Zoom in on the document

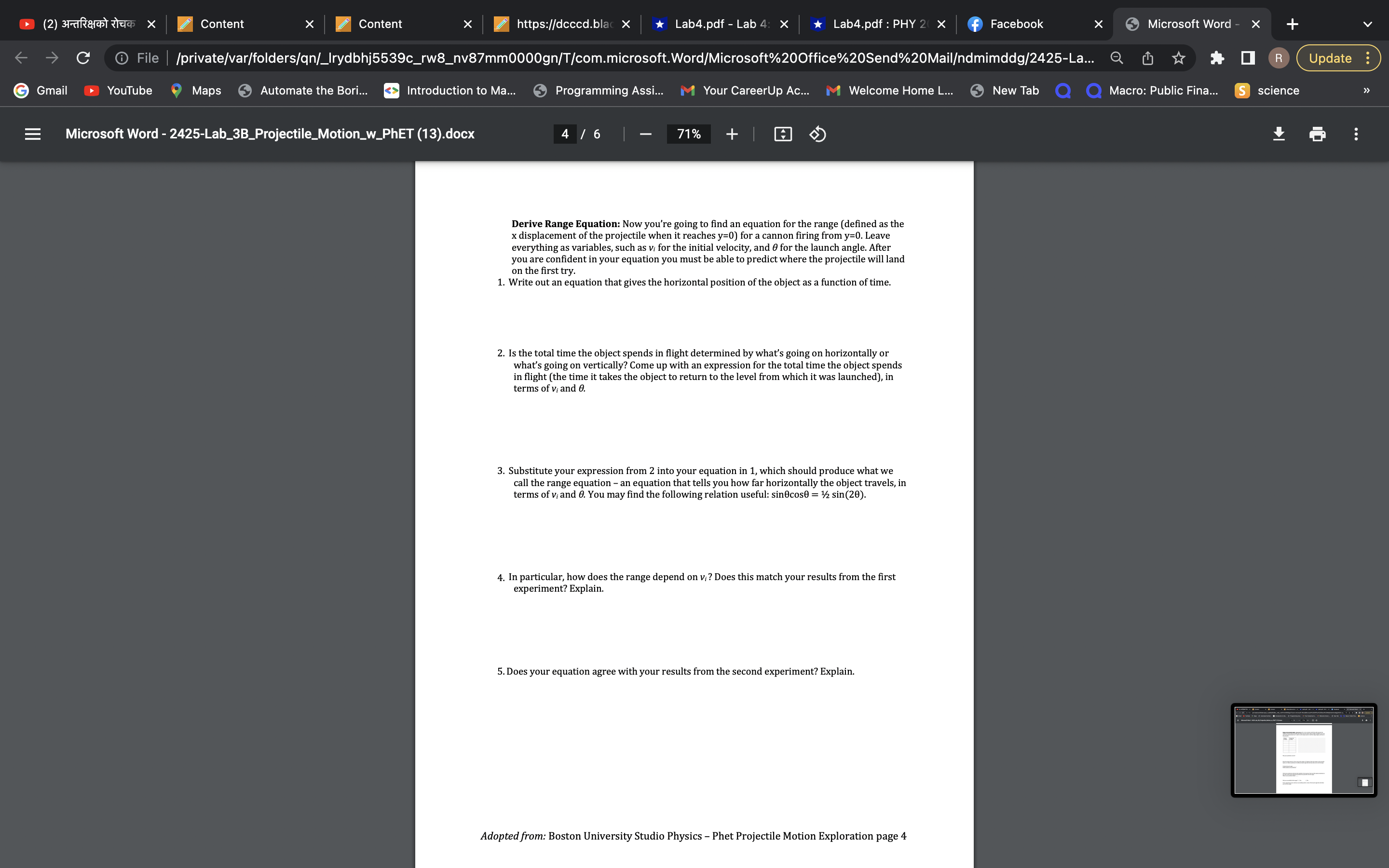click(x=733, y=134)
